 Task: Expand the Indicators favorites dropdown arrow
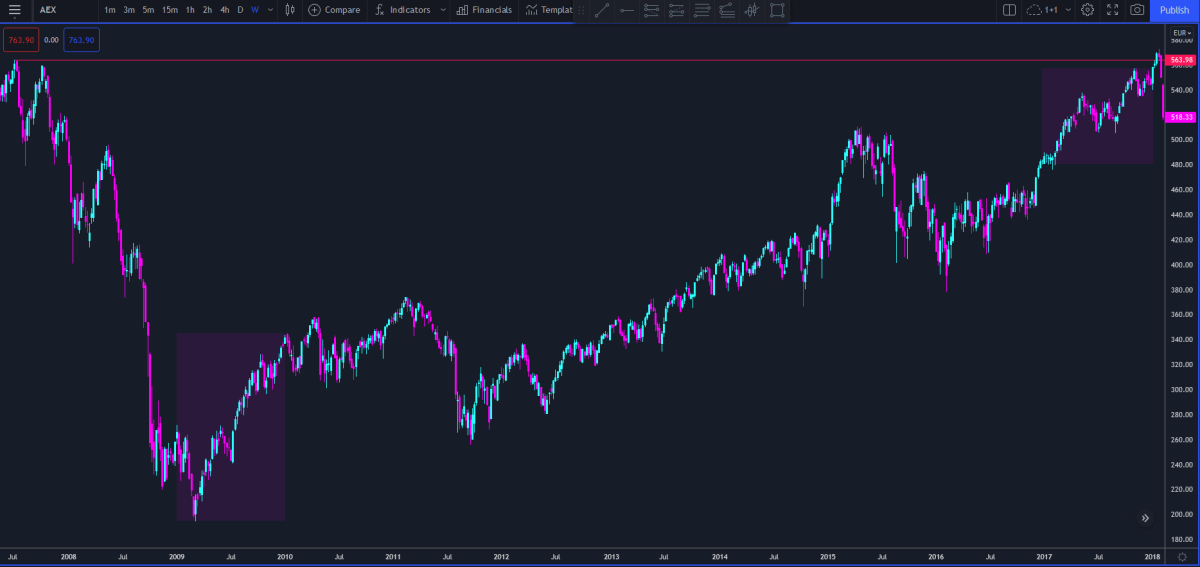click(443, 10)
